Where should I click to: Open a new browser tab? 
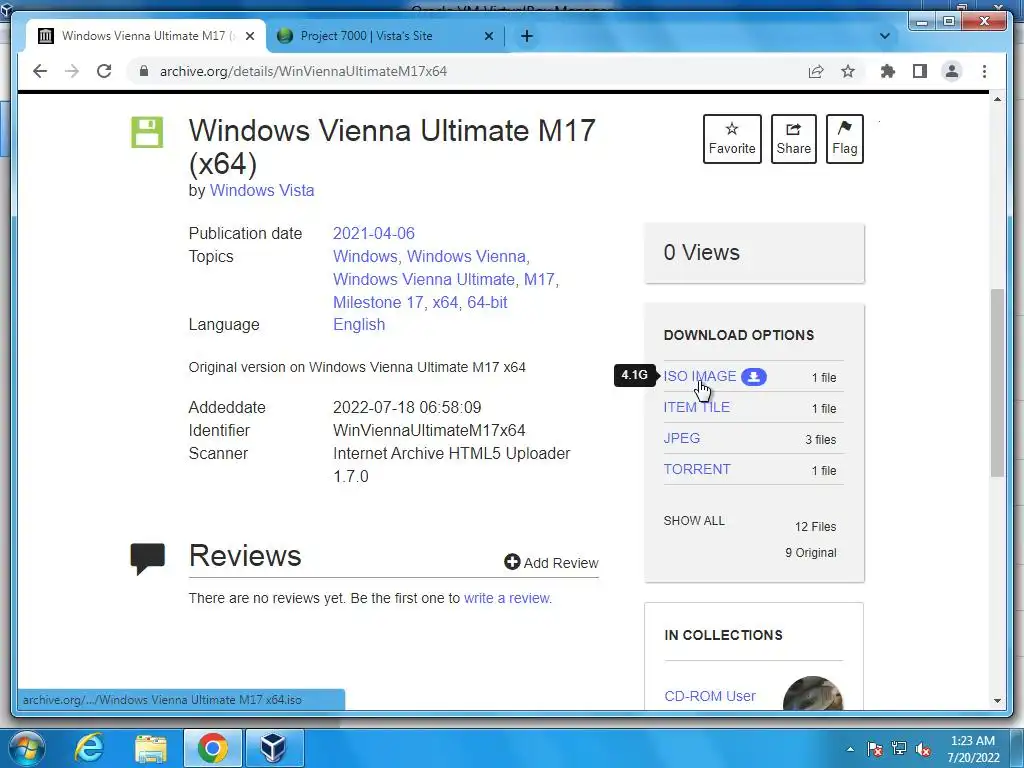pyautogui.click(x=527, y=36)
